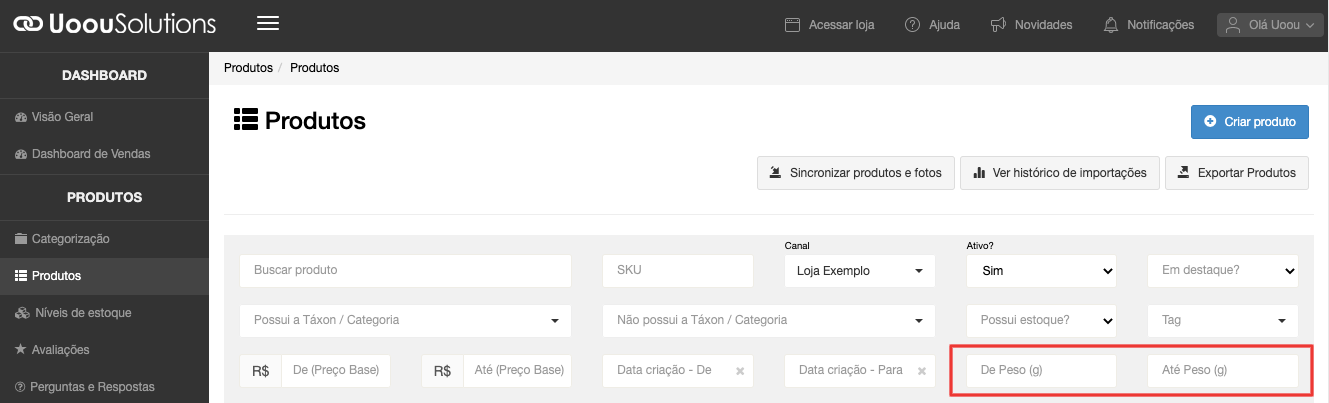1329x403 pixels.
Task: Clear Data criação - Para with x
Action: click(x=922, y=371)
